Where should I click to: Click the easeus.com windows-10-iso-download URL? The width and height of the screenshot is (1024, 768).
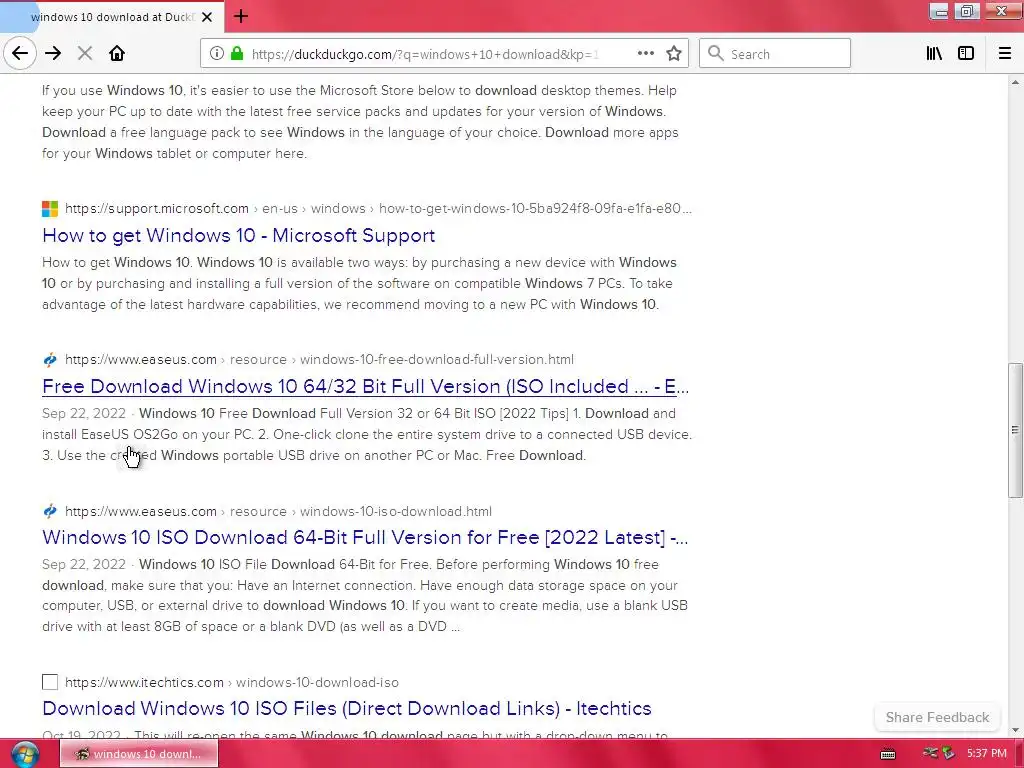278,511
